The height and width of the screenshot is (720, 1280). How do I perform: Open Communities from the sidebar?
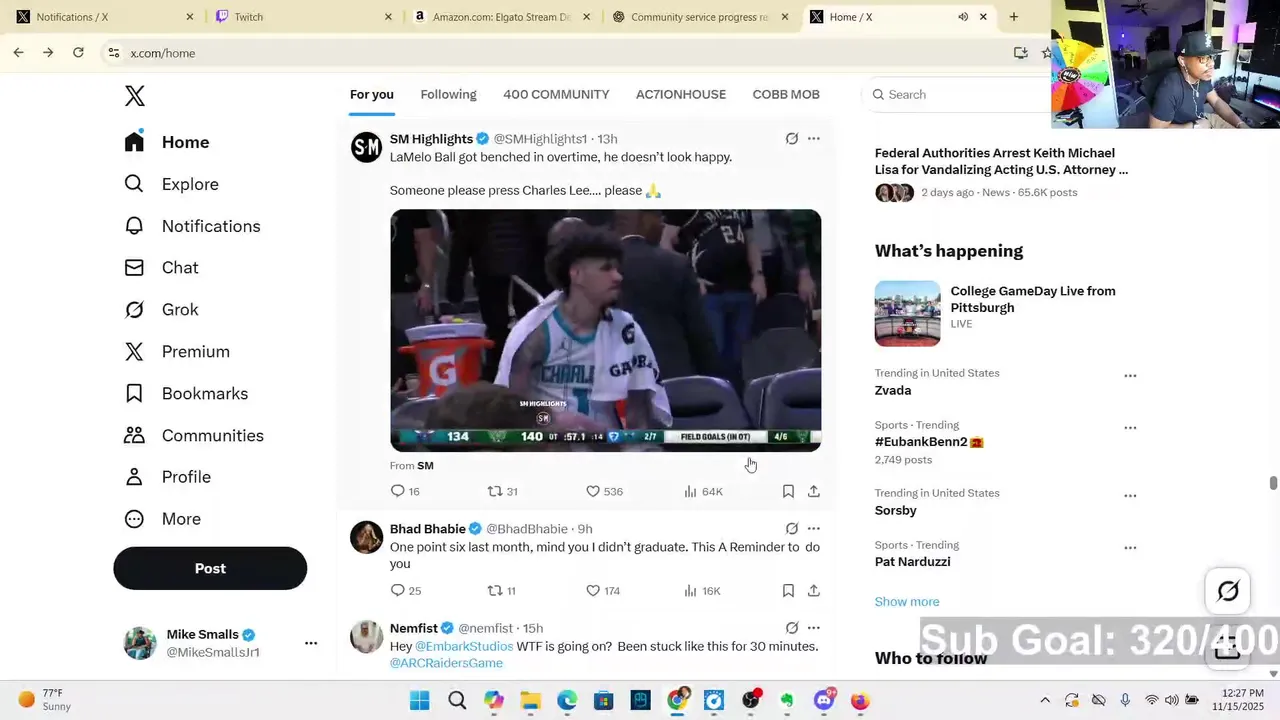(x=194, y=436)
